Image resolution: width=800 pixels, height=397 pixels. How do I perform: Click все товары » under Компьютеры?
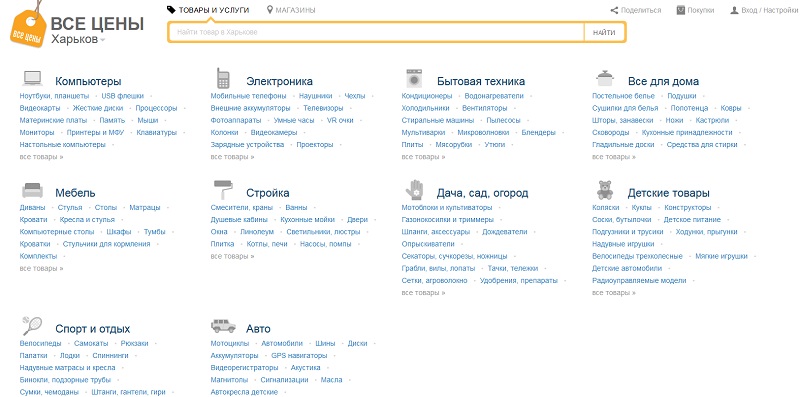41,157
